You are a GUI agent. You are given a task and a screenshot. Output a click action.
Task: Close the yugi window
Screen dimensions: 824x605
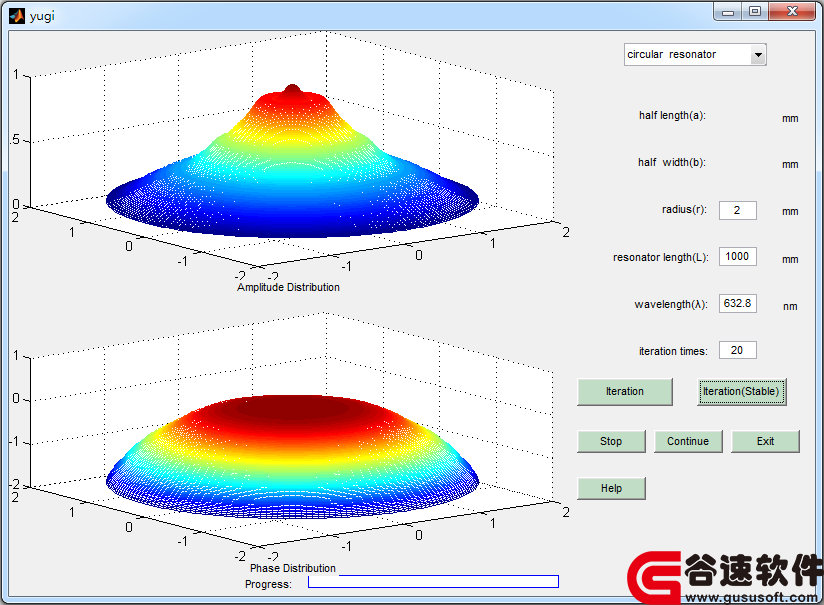[x=792, y=12]
